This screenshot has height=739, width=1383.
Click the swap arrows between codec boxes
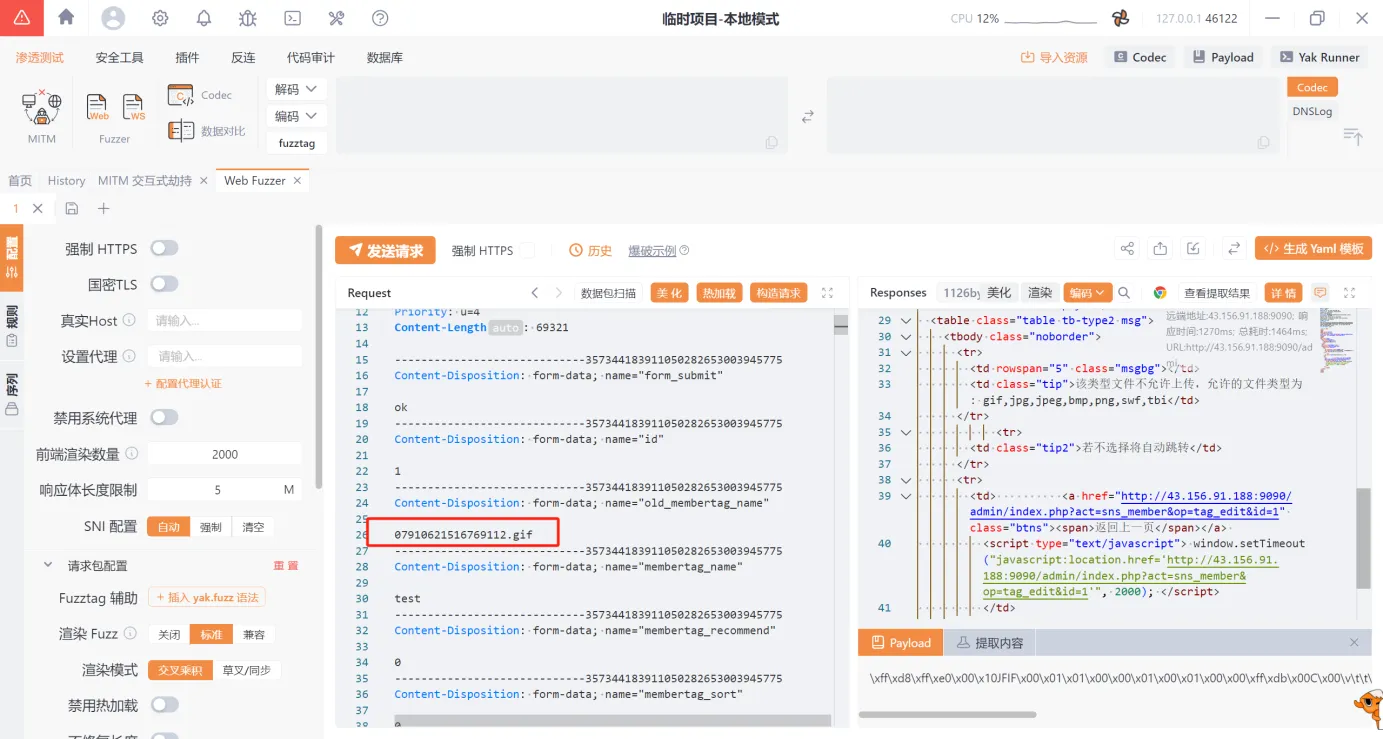pos(807,117)
